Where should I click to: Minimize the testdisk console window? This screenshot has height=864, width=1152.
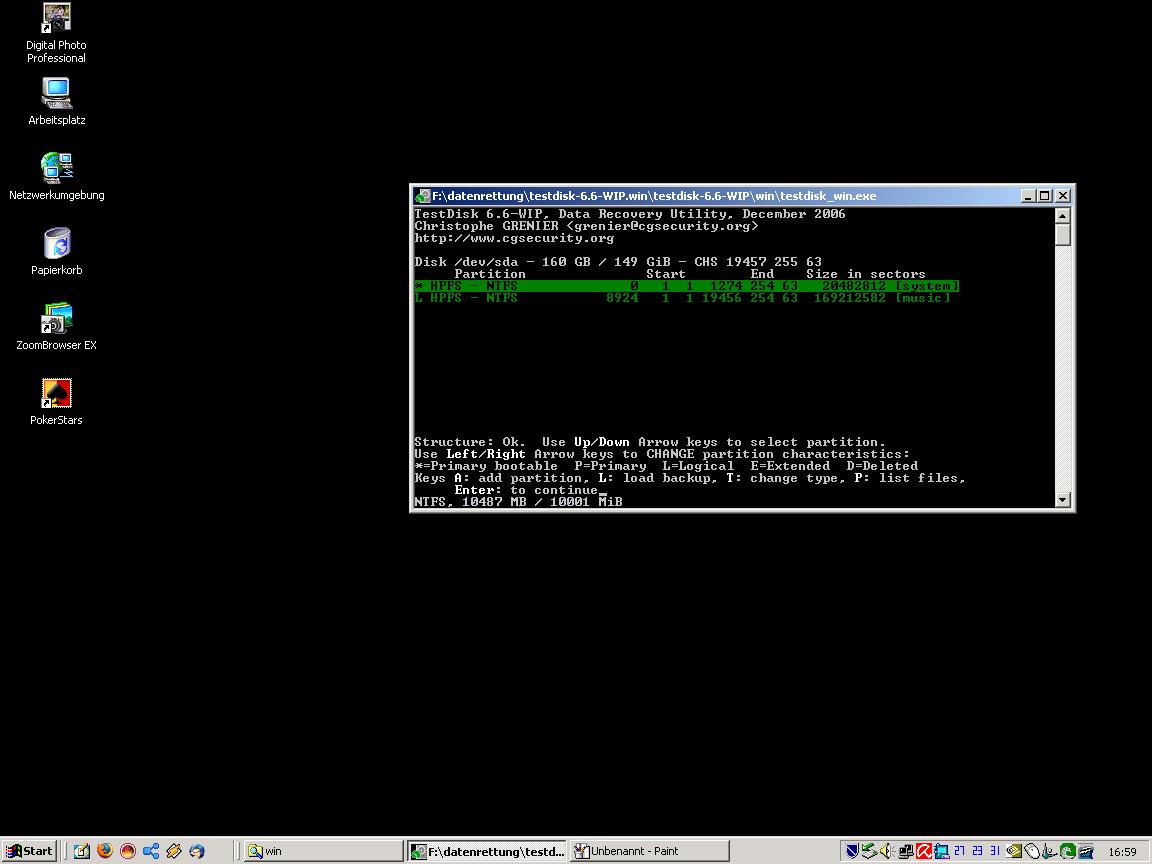[1029, 196]
